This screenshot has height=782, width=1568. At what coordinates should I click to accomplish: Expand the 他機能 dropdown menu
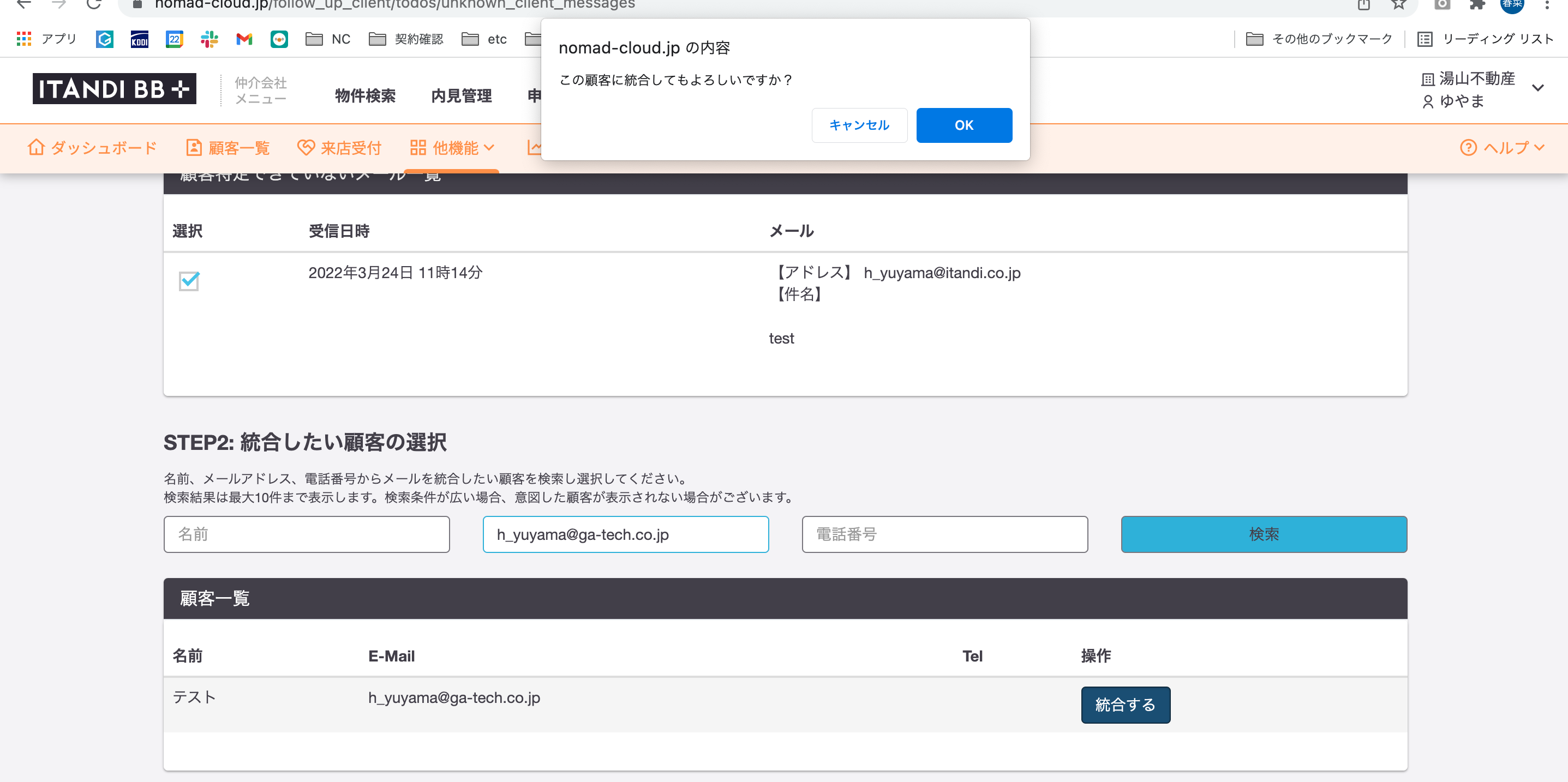(x=452, y=148)
